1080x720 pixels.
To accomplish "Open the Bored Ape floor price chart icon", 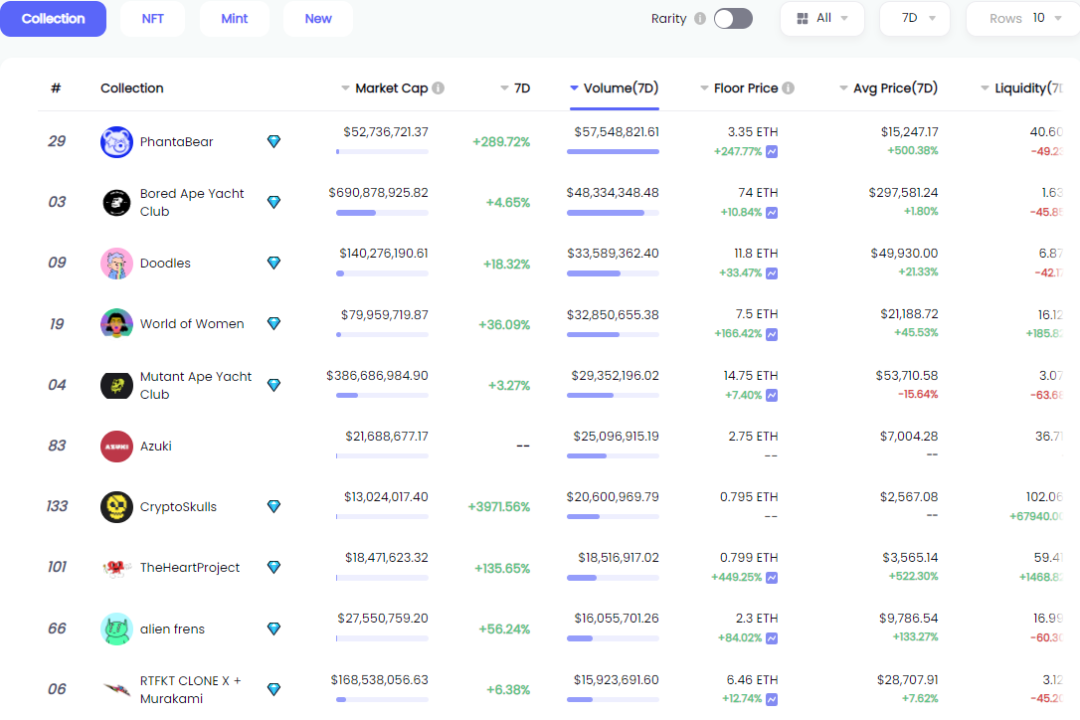I will click(x=772, y=213).
